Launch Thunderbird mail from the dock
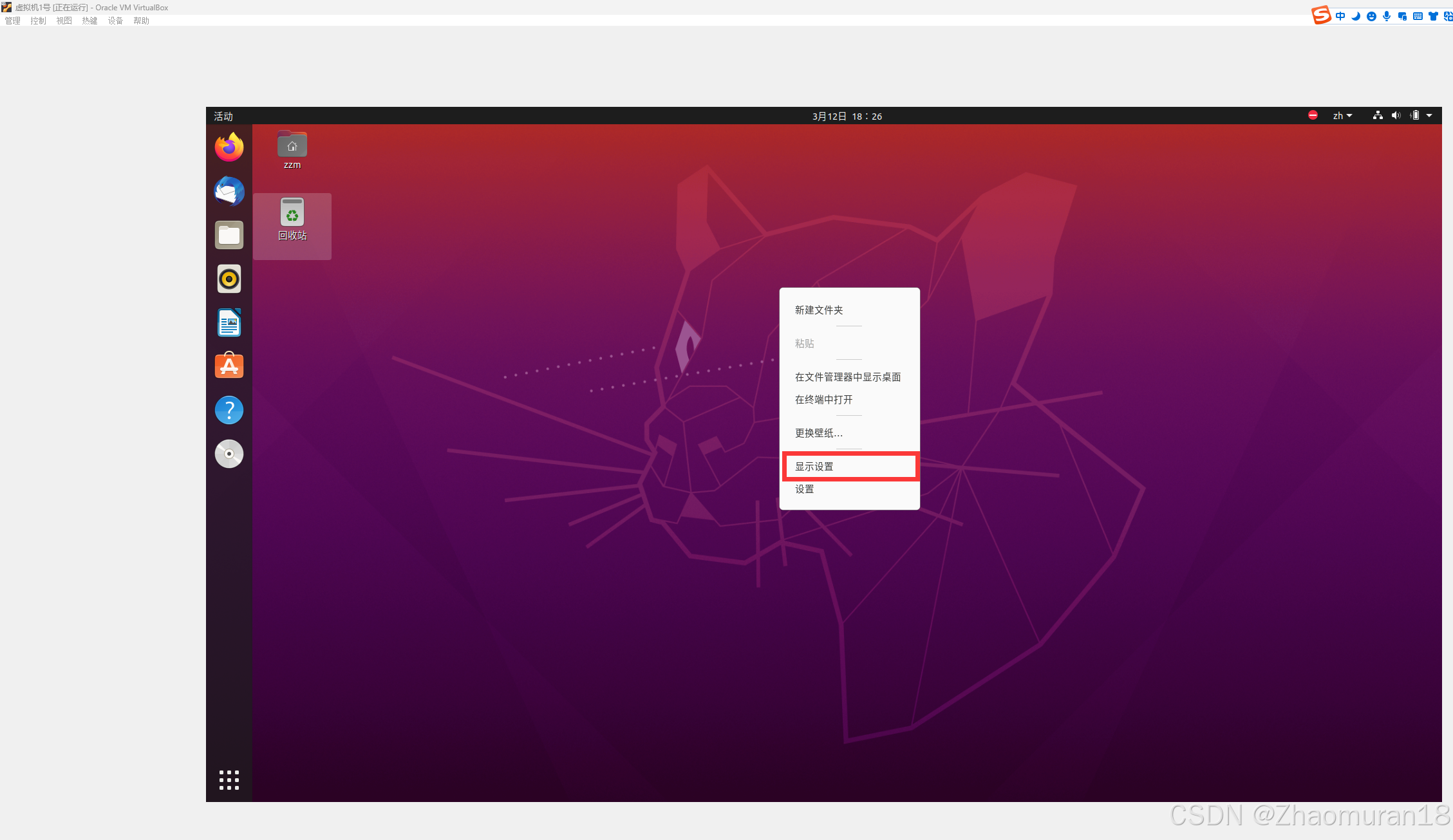This screenshot has width=1453, height=840. (229, 191)
